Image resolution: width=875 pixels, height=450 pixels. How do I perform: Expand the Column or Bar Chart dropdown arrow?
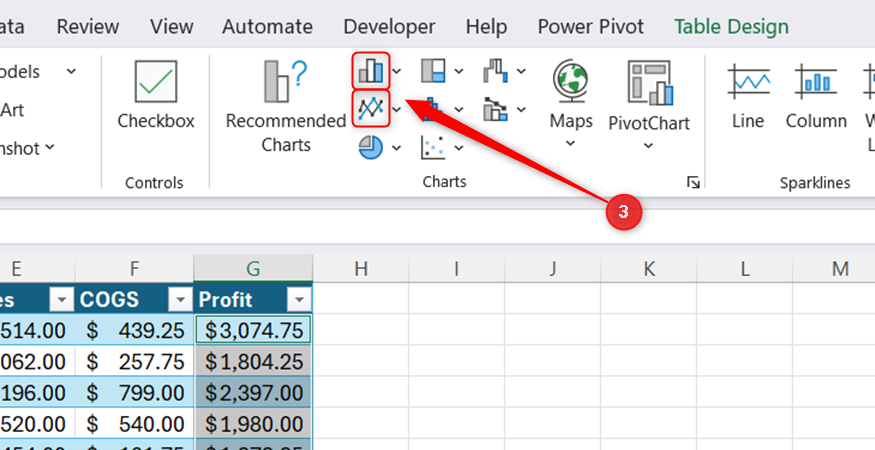(396, 71)
